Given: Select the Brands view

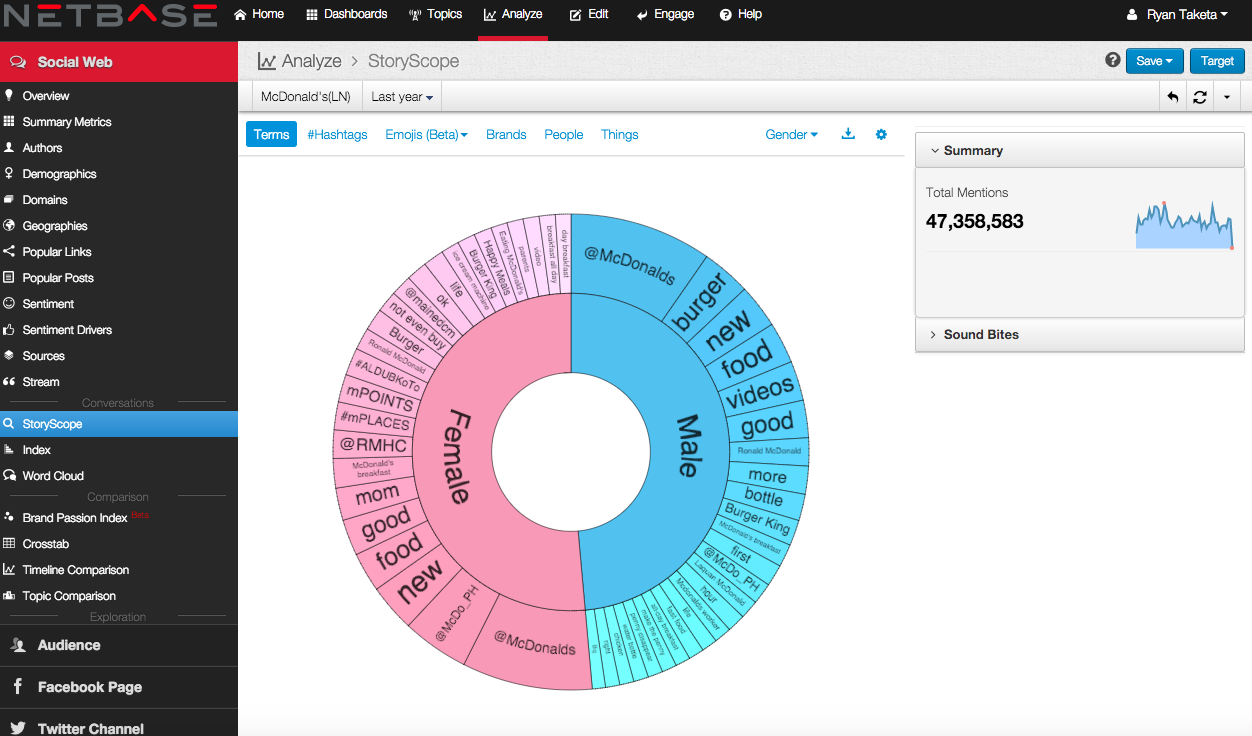Looking at the screenshot, I should click(x=506, y=134).
